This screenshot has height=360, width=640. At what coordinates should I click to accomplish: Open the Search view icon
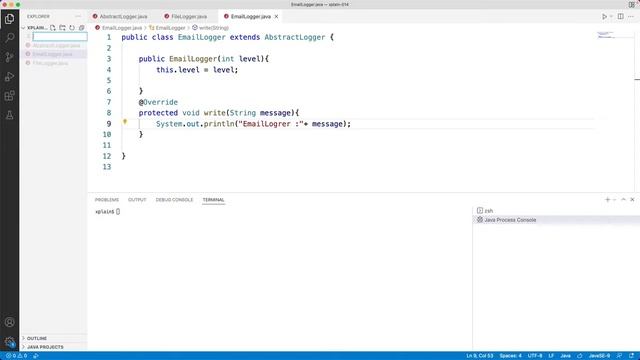(9, 38)
